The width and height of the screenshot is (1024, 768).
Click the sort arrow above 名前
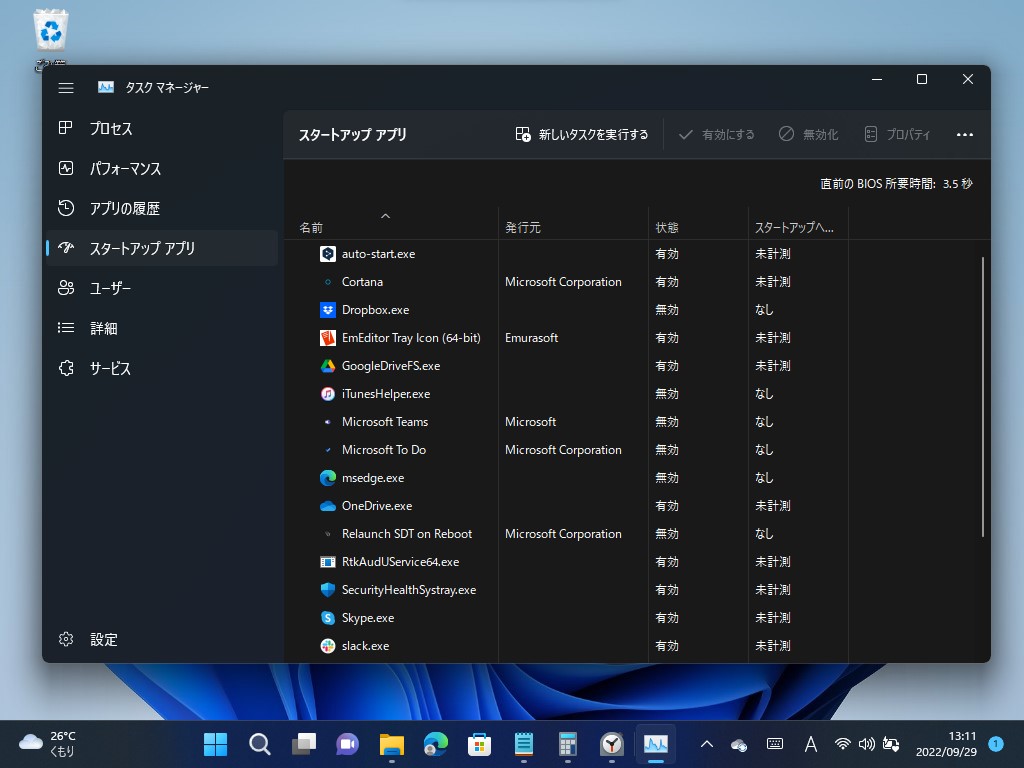(x=385, y=216)
